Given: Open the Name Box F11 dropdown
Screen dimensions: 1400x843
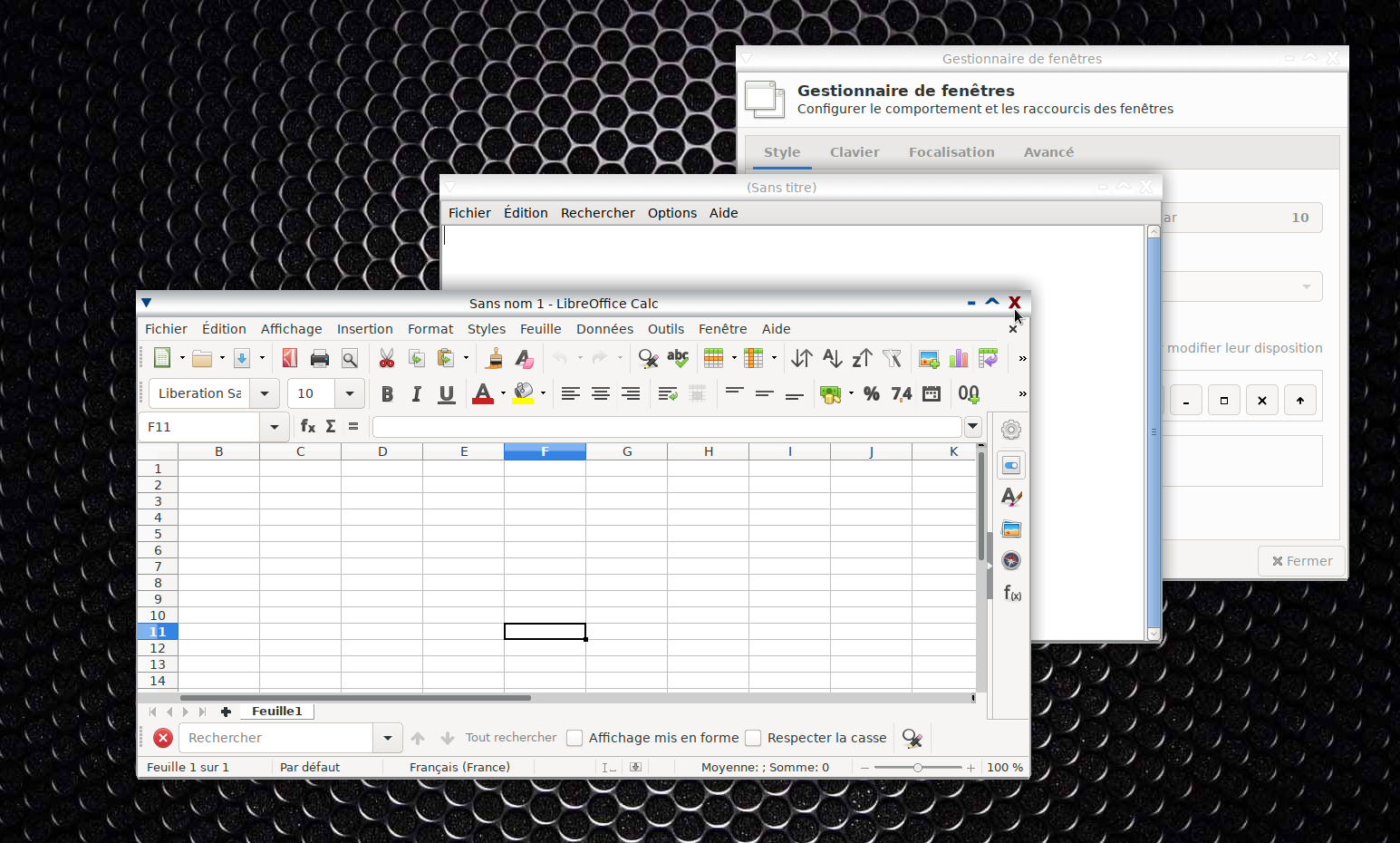Looking at the screenshot, I should (x=275, y=426).
